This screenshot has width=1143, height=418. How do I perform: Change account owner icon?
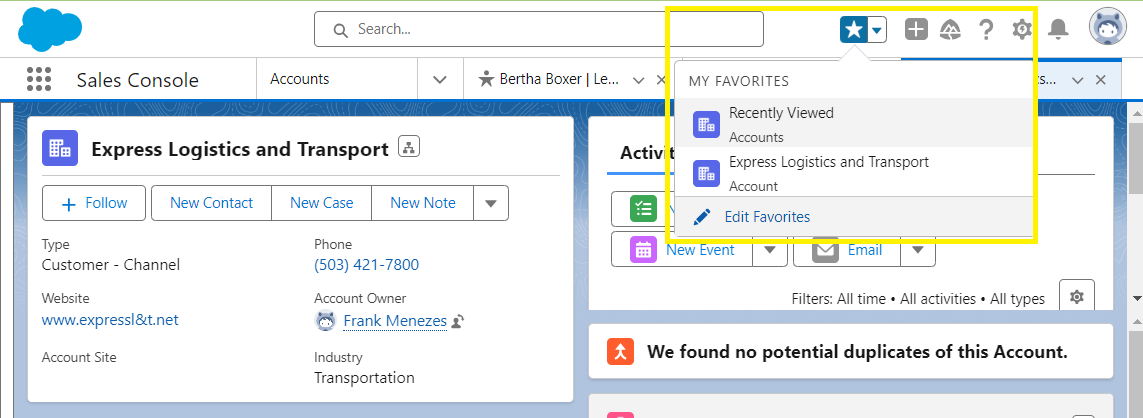point(459,320)
